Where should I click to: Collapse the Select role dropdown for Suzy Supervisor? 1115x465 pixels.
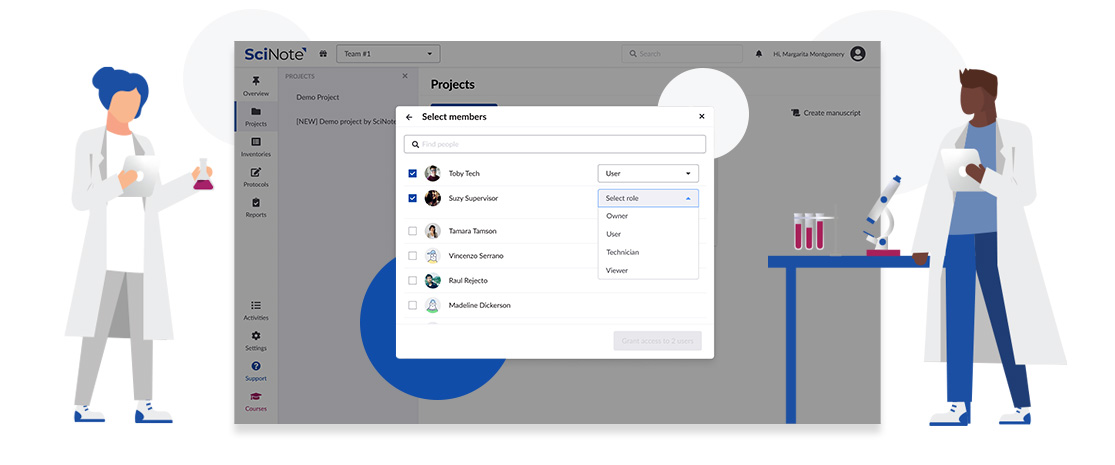point(648,198)
